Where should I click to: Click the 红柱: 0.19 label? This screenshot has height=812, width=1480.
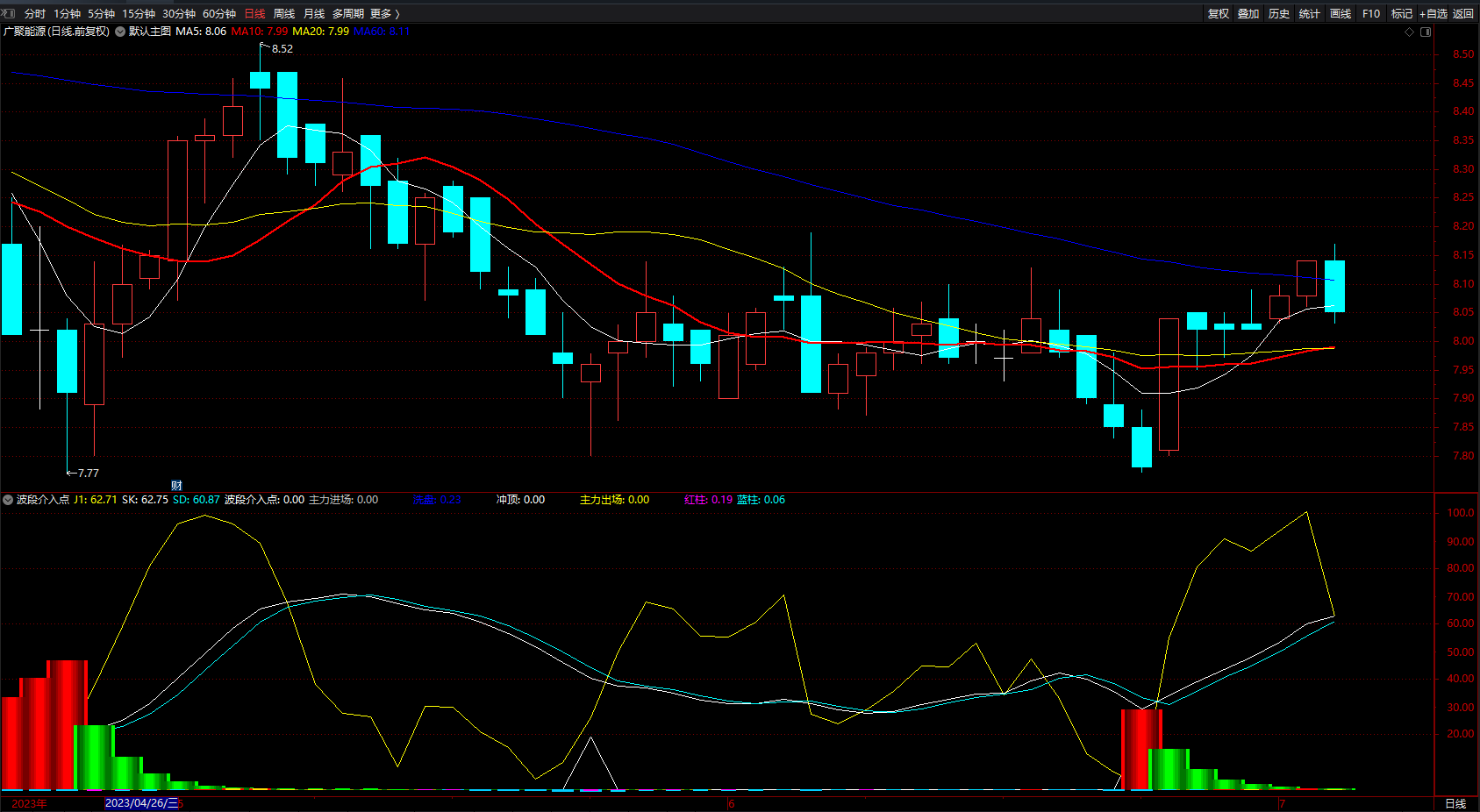(x=709, y=500)
